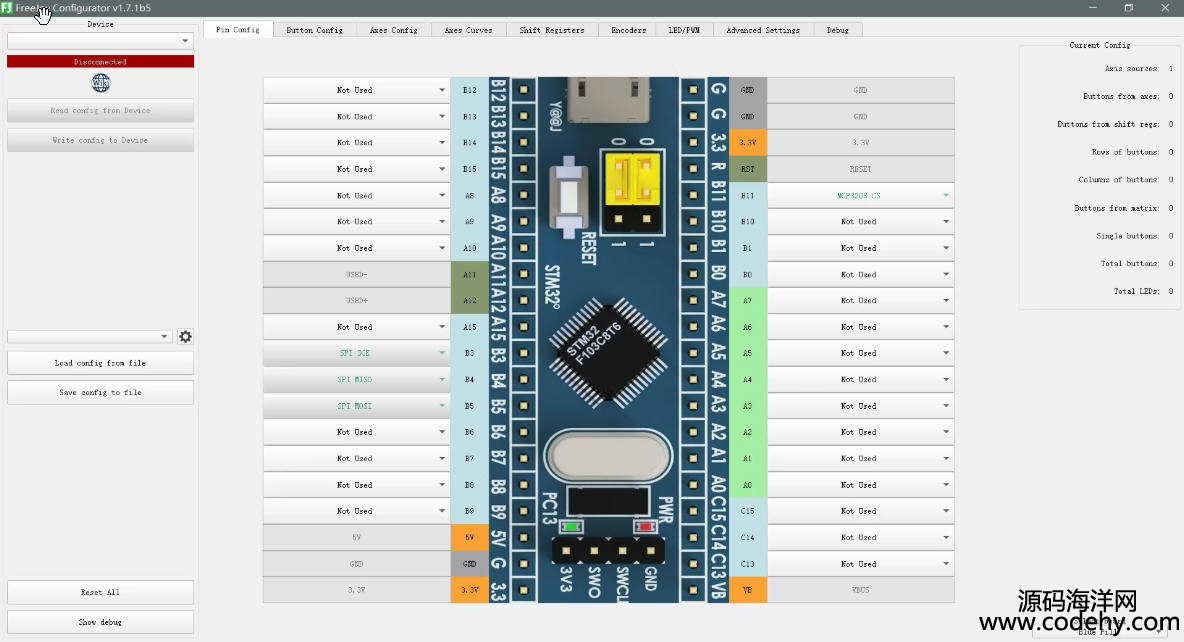
Task: Expand the A2 pin function dropdown
Action: 861,432
